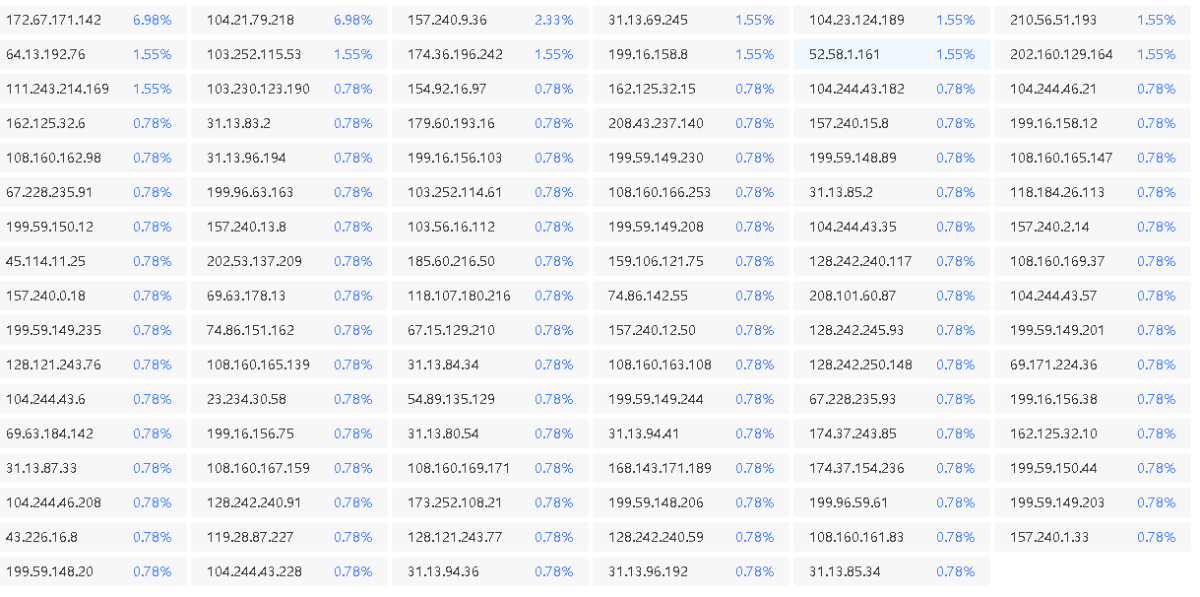Click the highlighted 52.58.1.161 cell
The width and height of the screenshot is (1200, 597).
pyautogui.click(x=845, y=54)
